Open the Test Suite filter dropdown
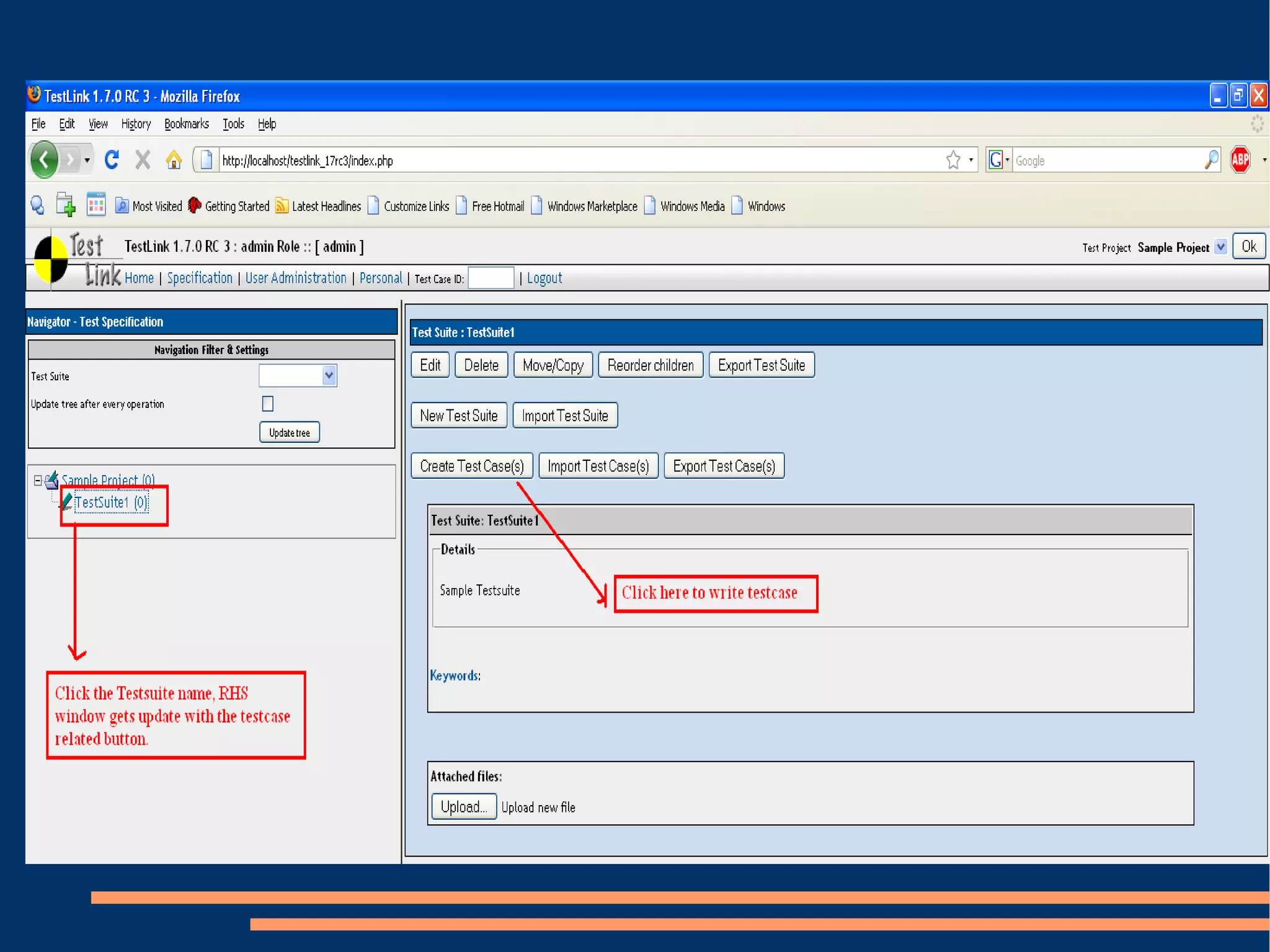1270x952 pixels. [x=298, y=375]
